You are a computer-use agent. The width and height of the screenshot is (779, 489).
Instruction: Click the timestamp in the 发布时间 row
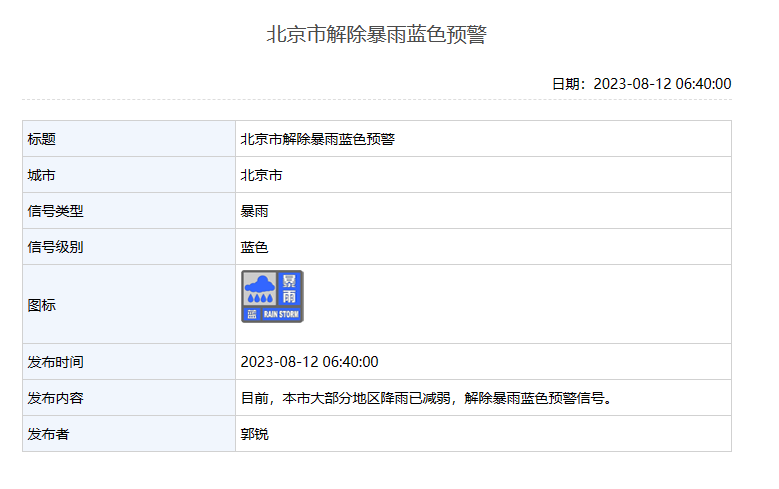(x=309, y=362)
